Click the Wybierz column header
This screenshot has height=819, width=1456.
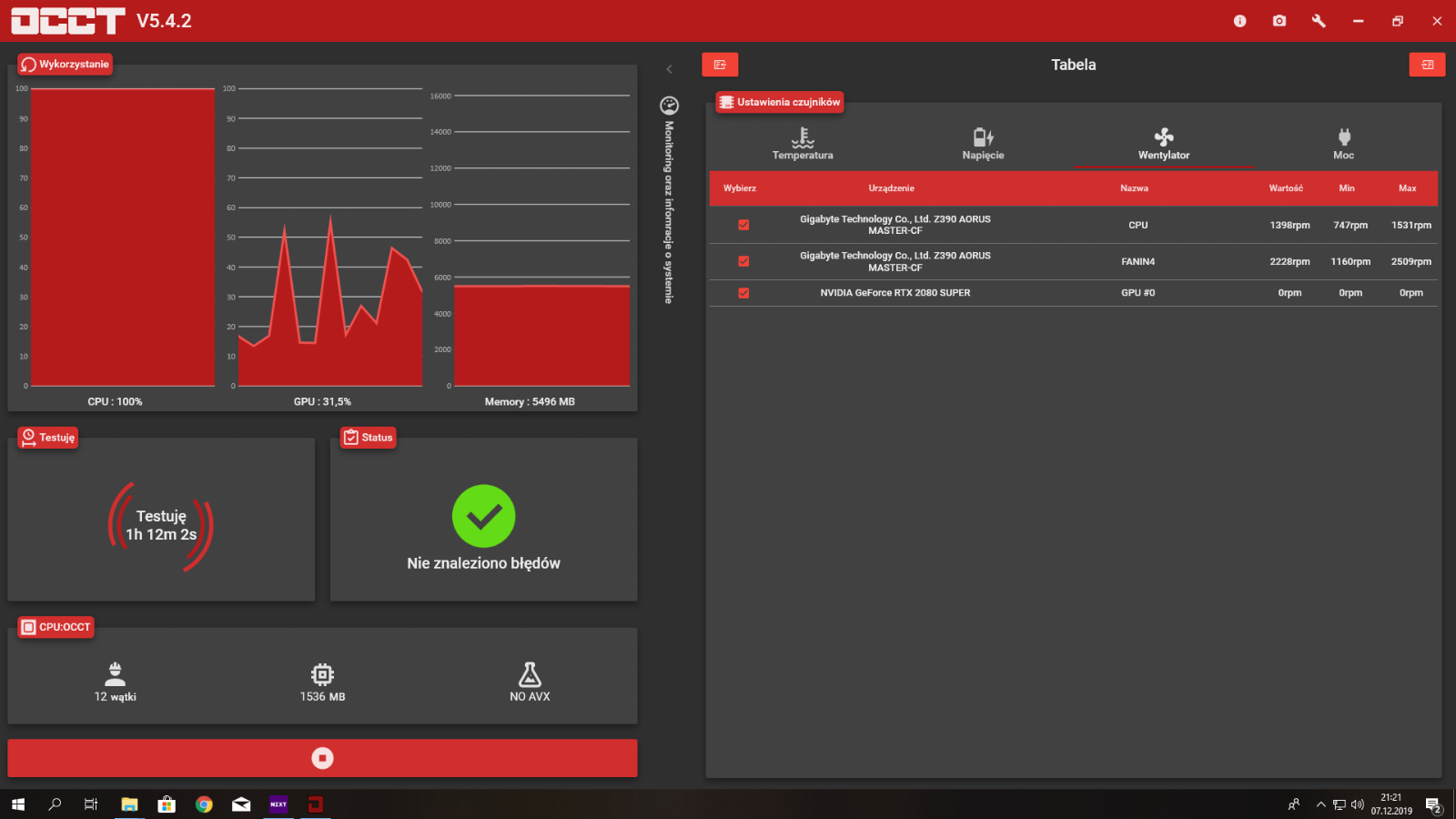(x=740, y=188)
